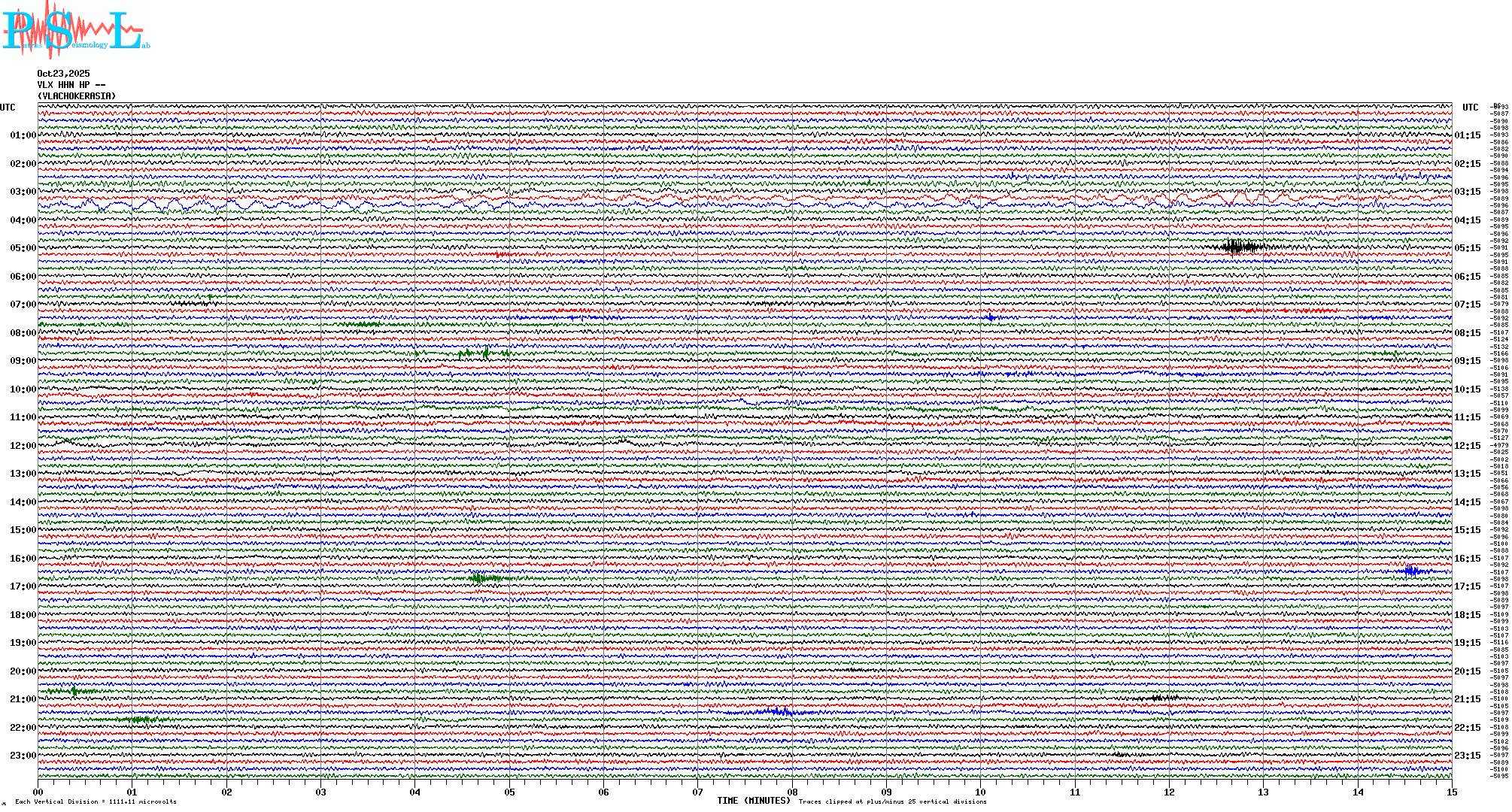
Task: Click the vertical division microvolts note
Action: click(x=96, y=801)
